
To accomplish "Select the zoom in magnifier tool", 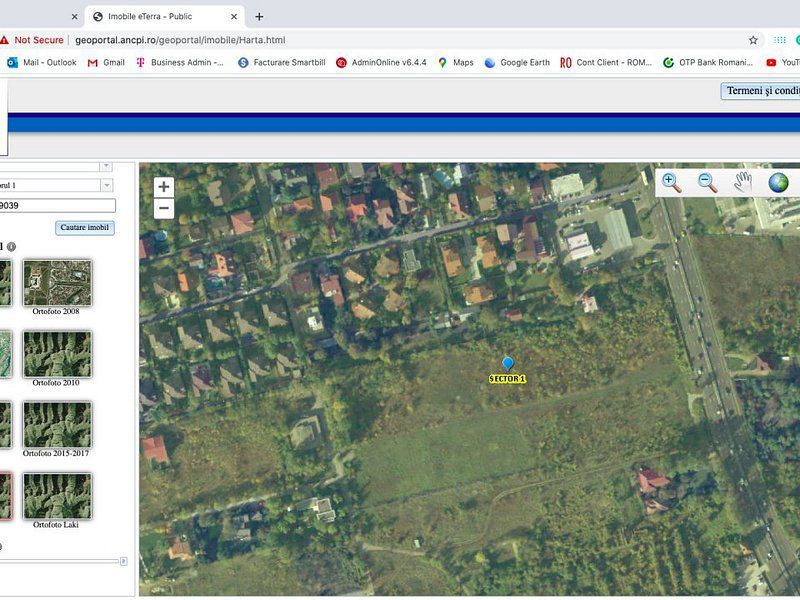I will tap(671, 179).
